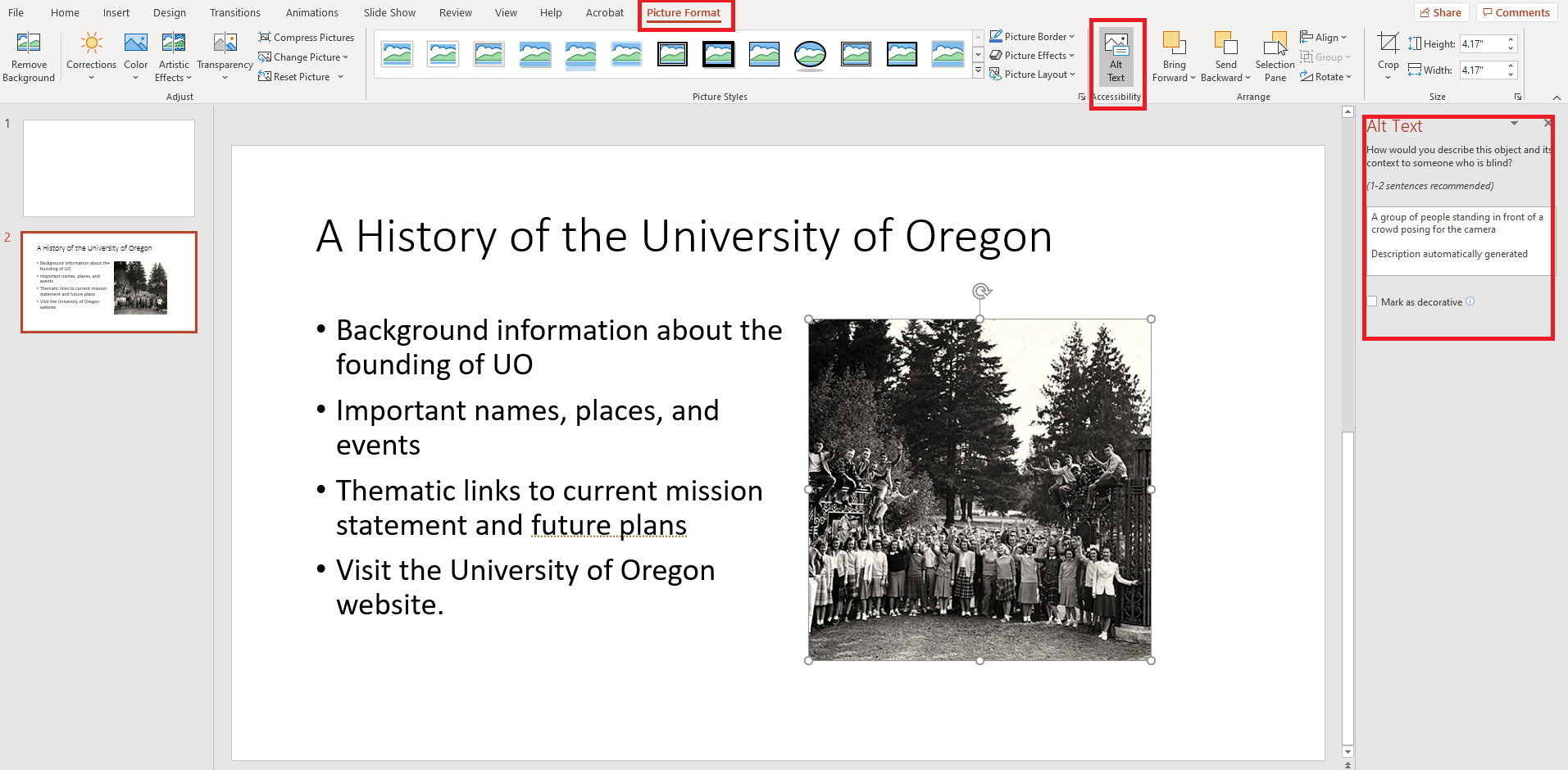
Task: Open the Change Picture dropdown
Action: coord(304,57)
